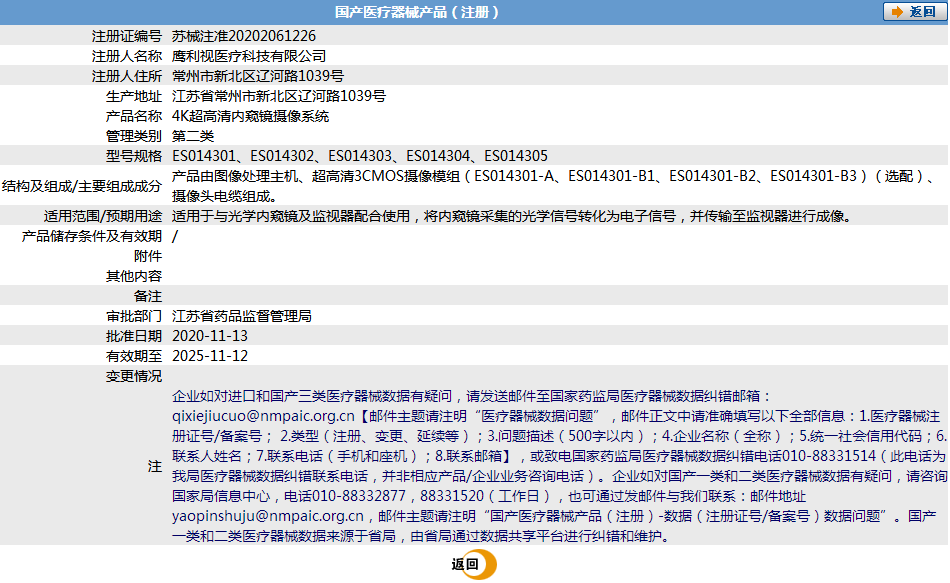Select address 常州市新北区辽河路1039号
The height and width of the screenshot is (583, 950).
click(x=257, y=76)
